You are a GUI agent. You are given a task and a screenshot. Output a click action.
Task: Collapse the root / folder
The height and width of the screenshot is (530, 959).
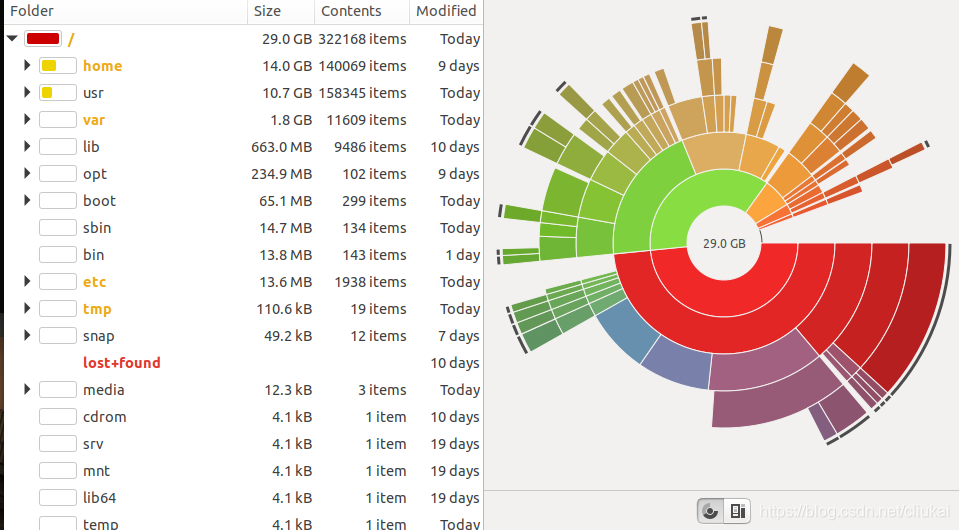pos(12,39)
